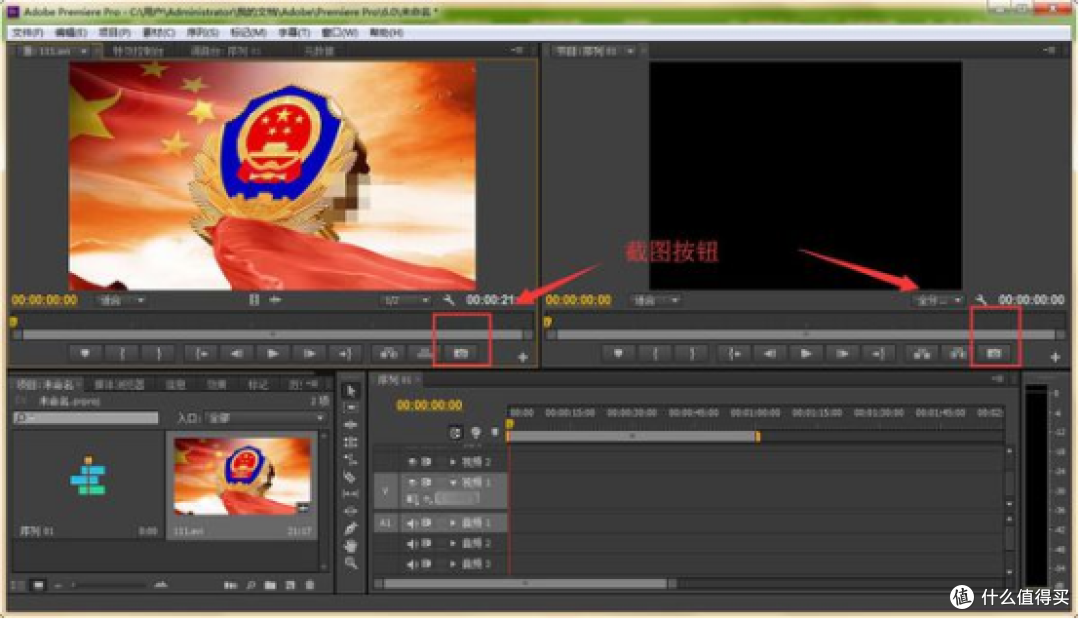
Task: Open the File menu
Action: (x=28, y=32)
